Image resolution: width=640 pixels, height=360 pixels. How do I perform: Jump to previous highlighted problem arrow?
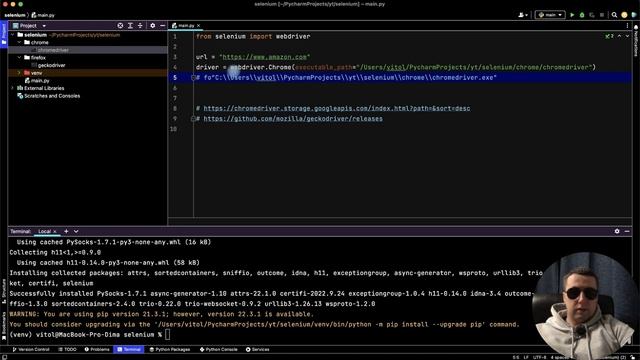pyautogui.click(x=619, y=36)
